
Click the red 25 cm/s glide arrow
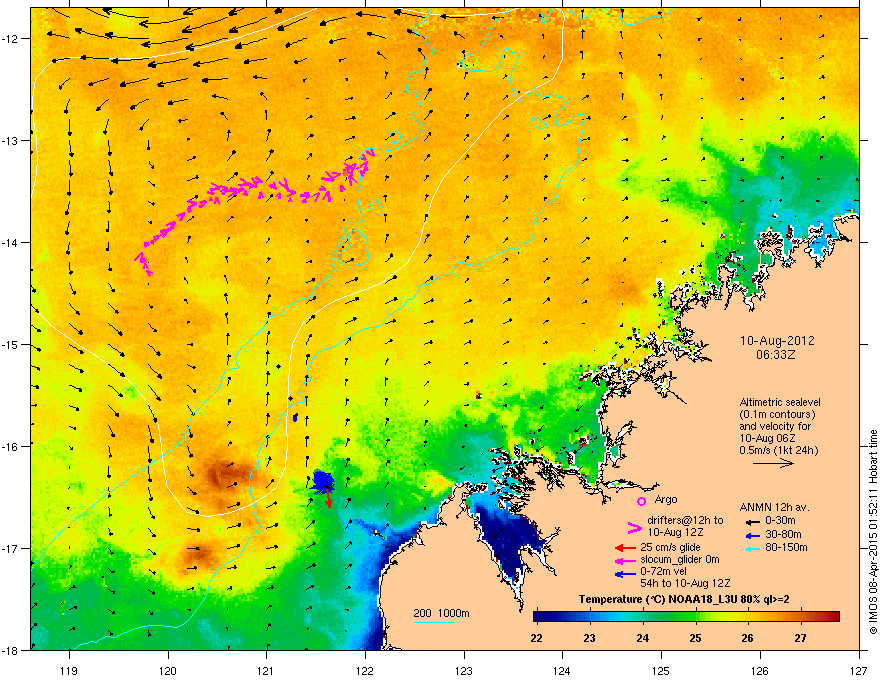click(625, 548)
